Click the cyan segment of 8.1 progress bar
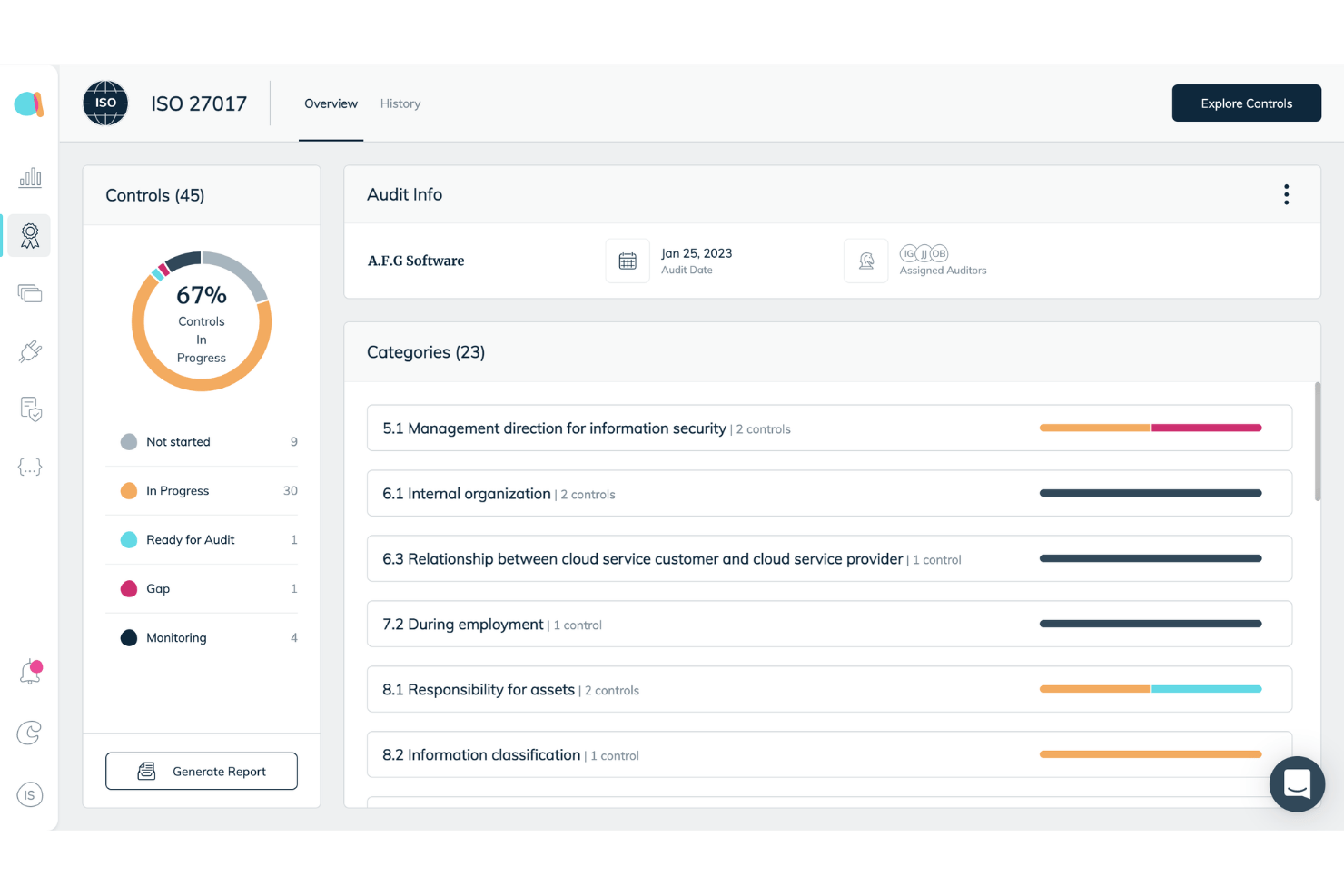Viewport: 1344px width, 896px height. (1207, 689)
